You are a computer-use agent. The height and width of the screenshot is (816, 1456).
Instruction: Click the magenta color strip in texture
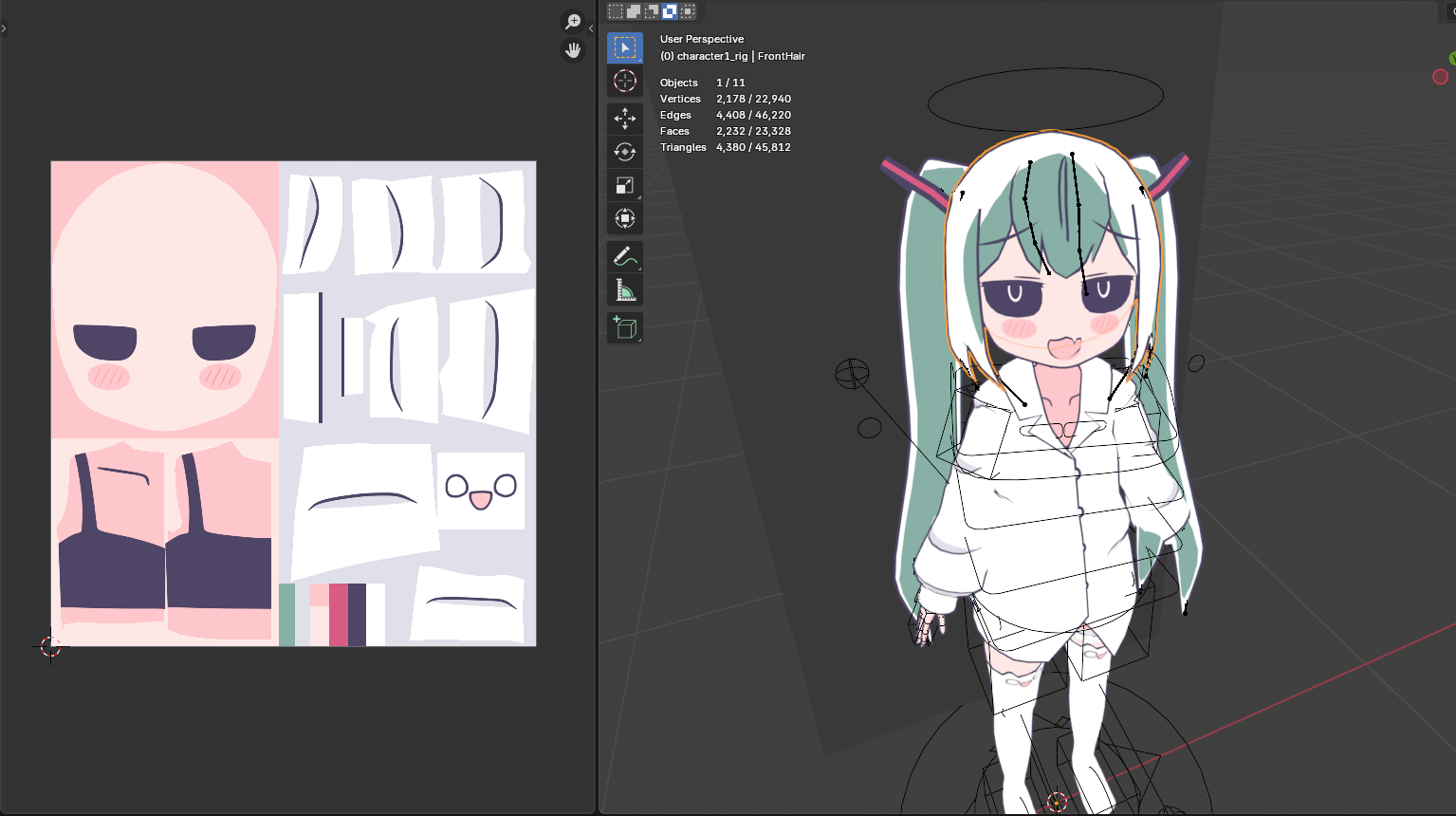tap(339, 615)
